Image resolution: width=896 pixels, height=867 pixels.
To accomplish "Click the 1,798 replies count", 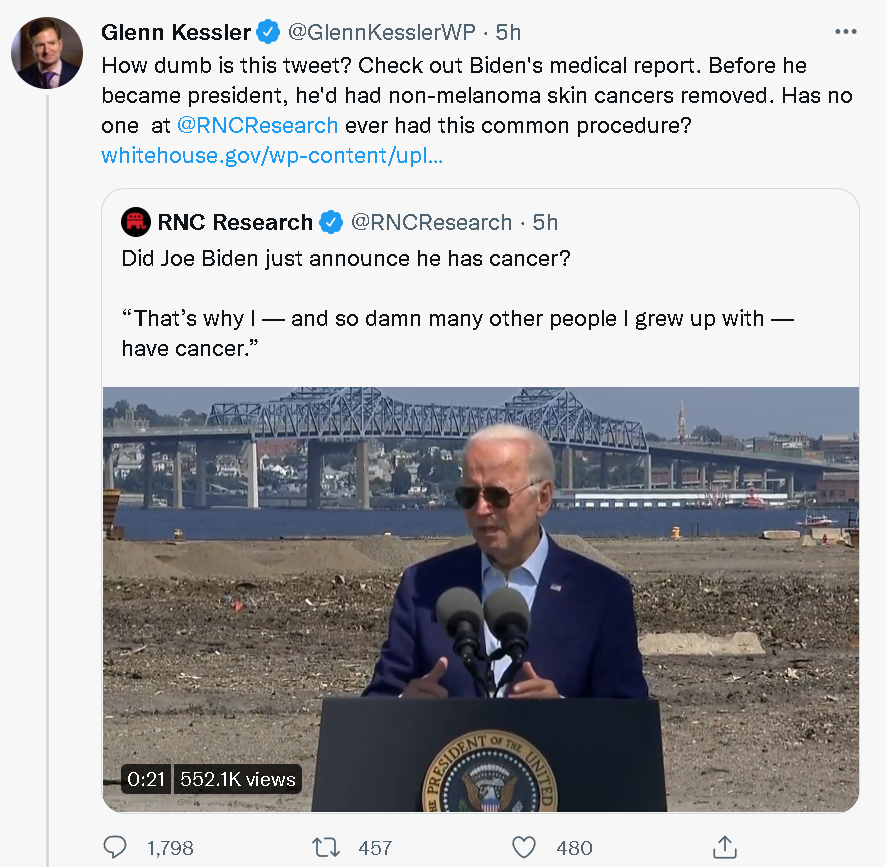I will point(170,848).
